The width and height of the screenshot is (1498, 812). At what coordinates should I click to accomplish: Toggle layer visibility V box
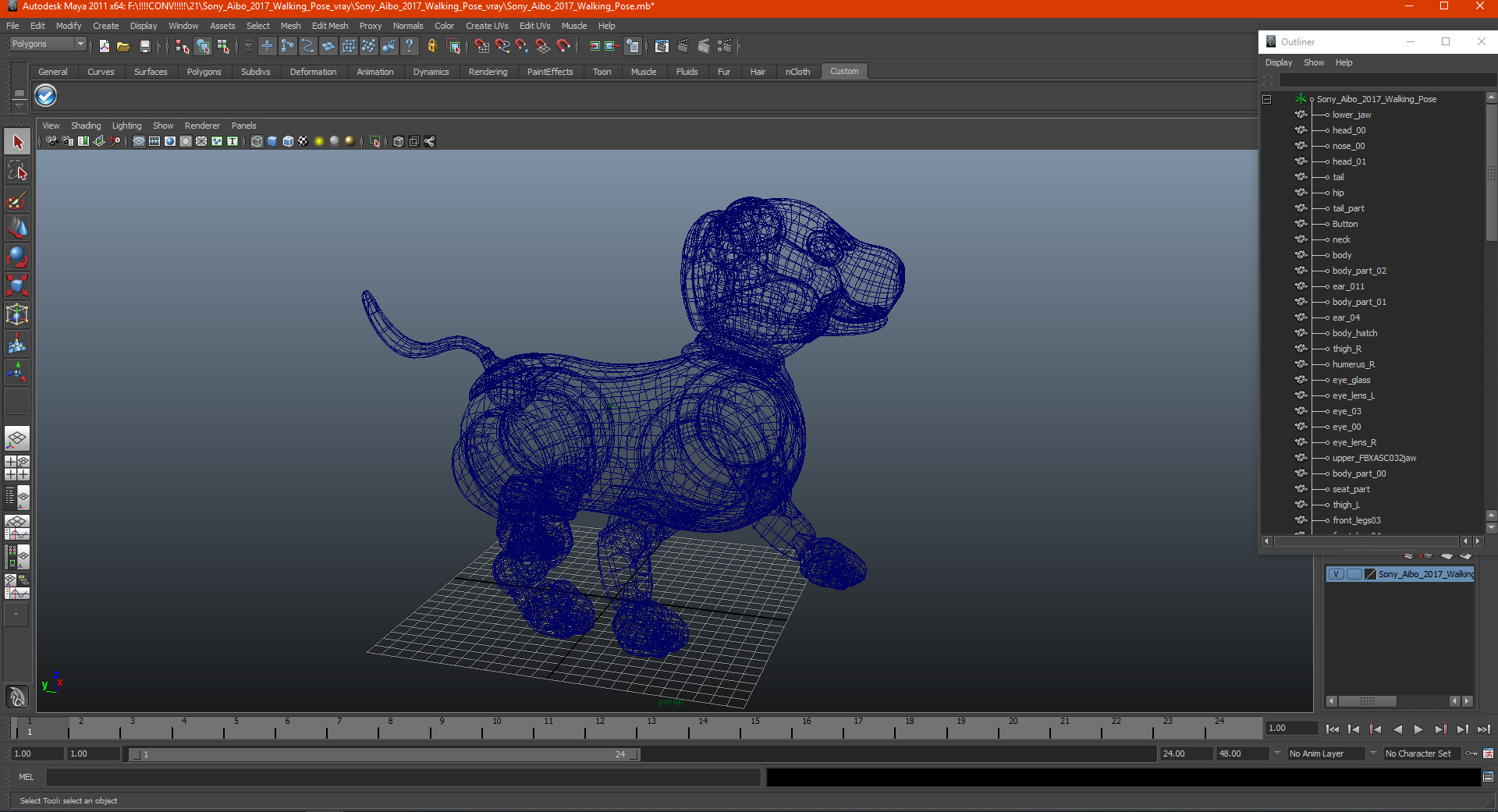1336,574
